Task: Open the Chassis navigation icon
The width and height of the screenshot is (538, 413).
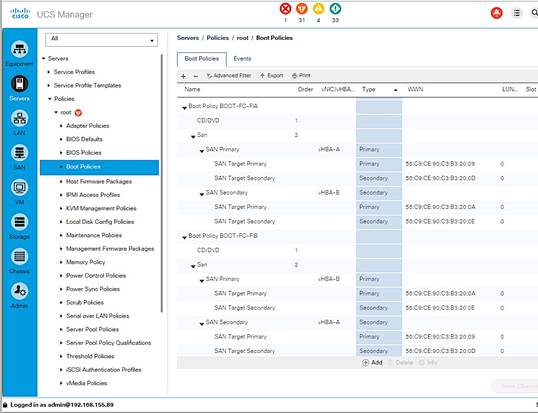Action: (20, 256)
